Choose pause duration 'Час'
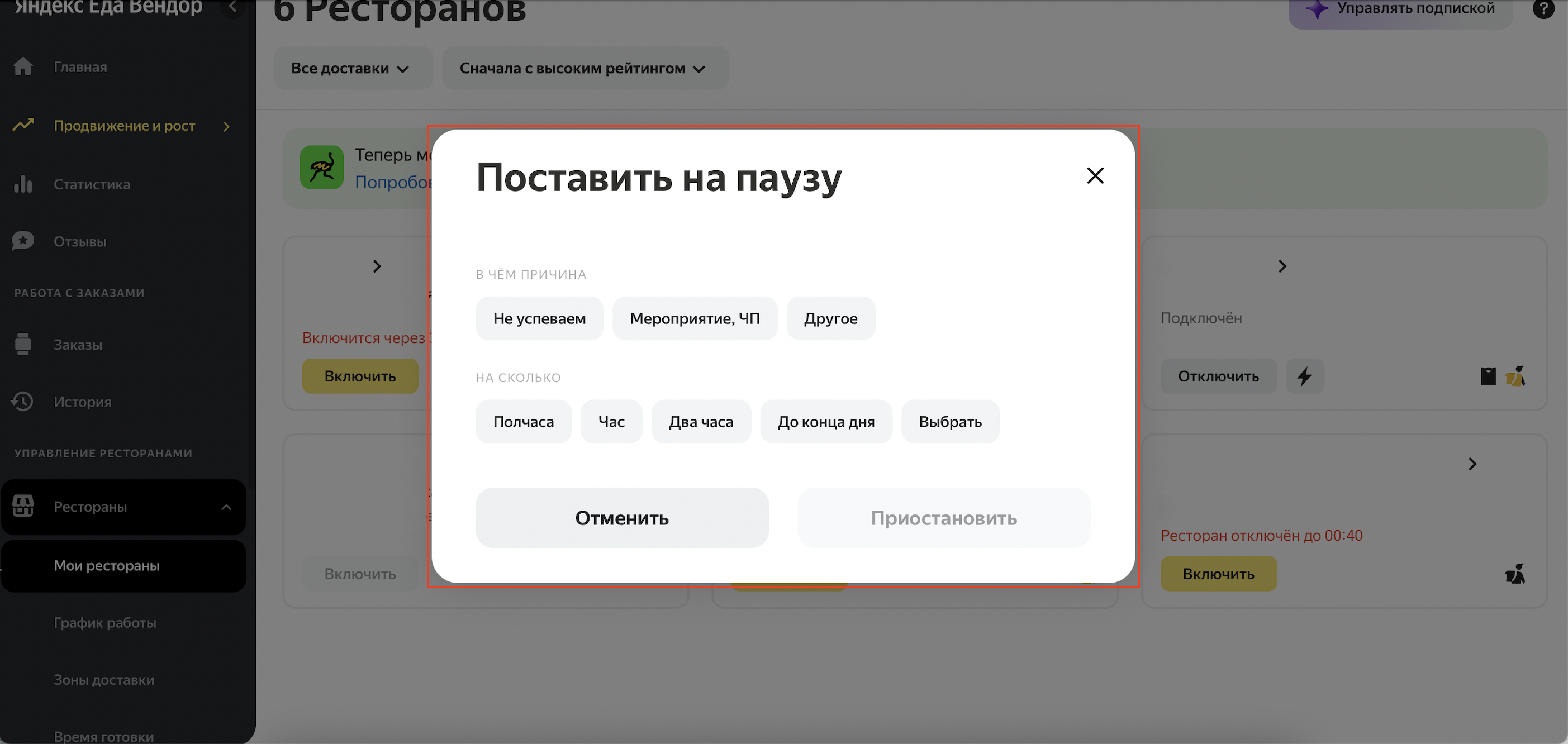The height and width of the screenshot is (744, 1568). click(x=611, y=422)
